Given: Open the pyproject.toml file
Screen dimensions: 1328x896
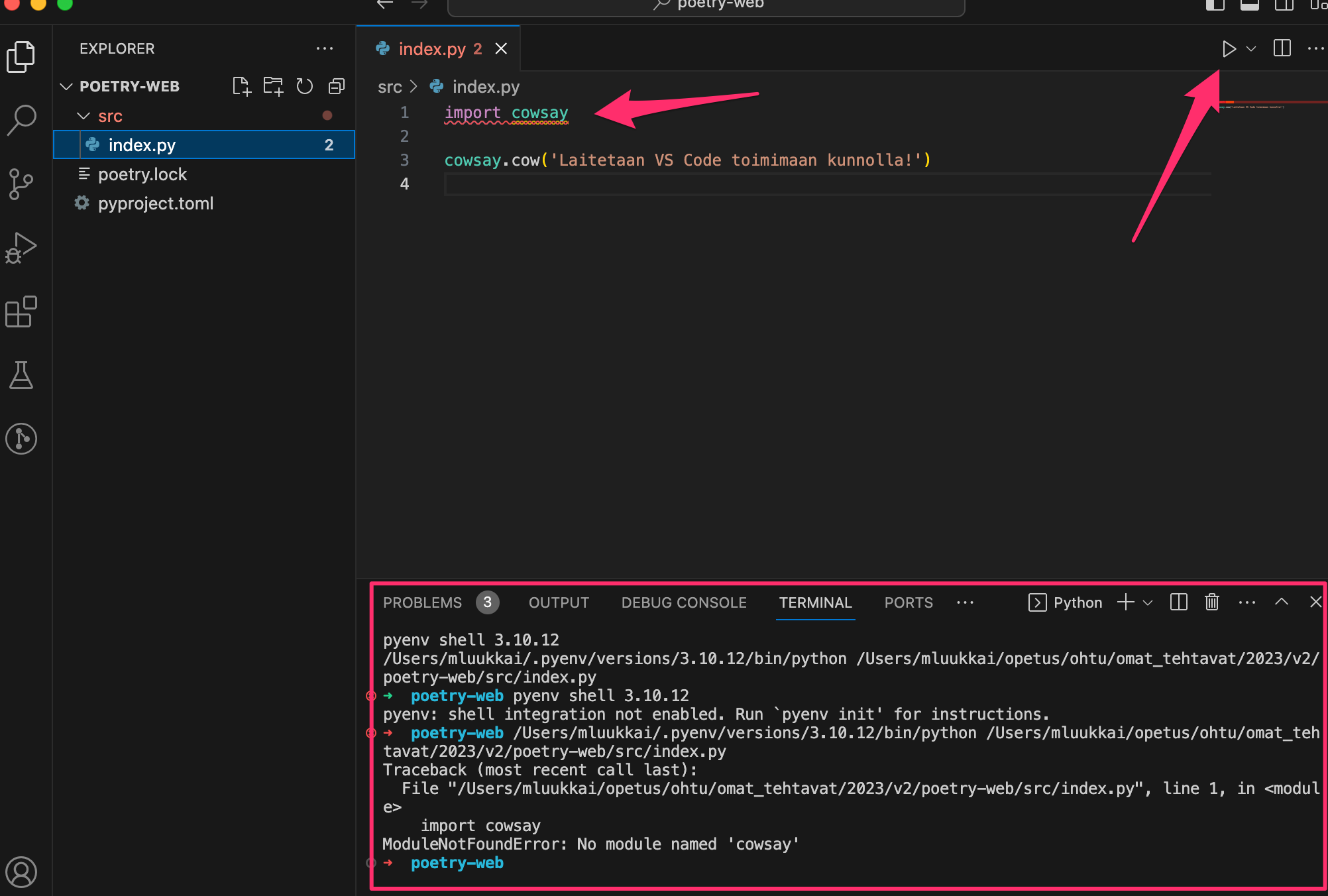Looking at the screenshot, I should (x=155, y=203).
